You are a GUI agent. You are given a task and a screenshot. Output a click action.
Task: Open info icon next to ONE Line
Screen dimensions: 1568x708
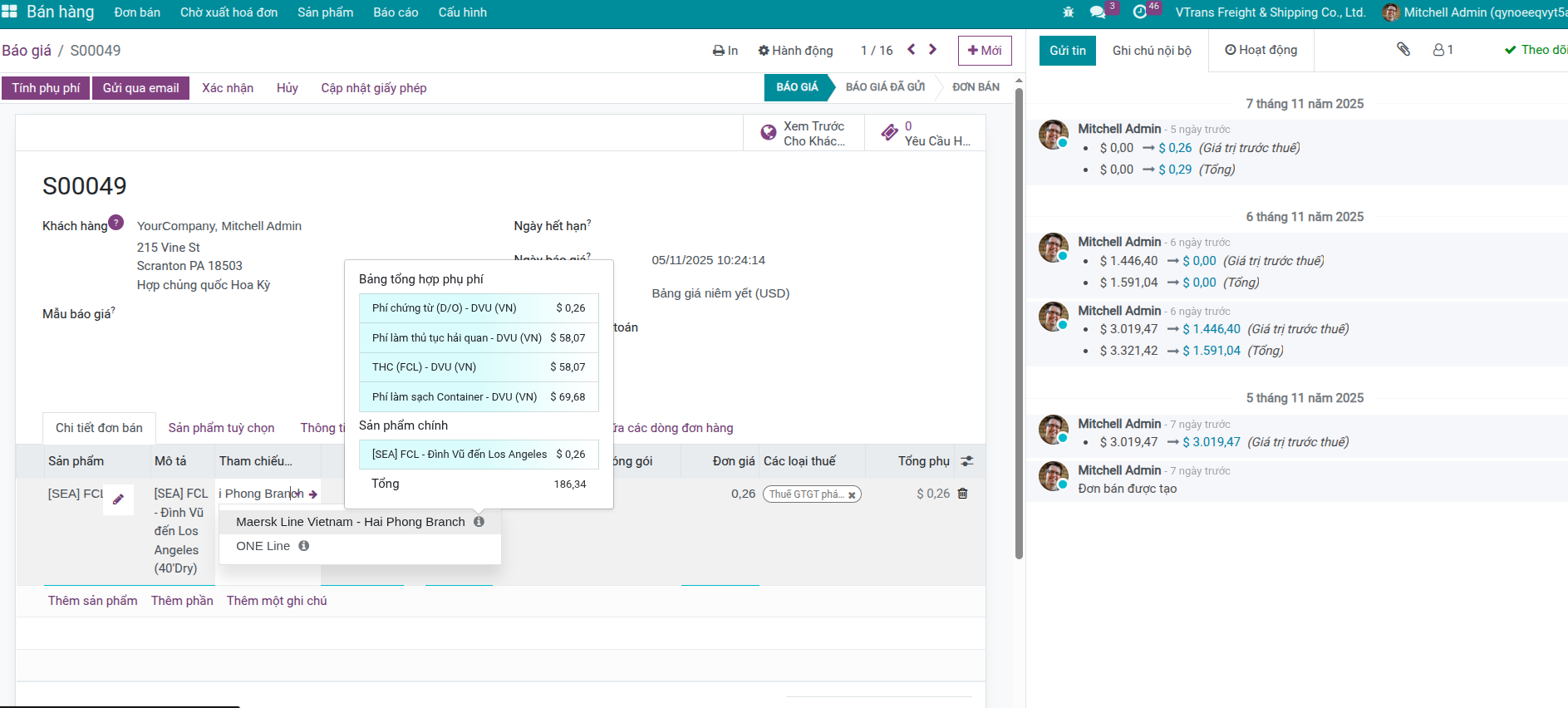[x=304, y=546]
